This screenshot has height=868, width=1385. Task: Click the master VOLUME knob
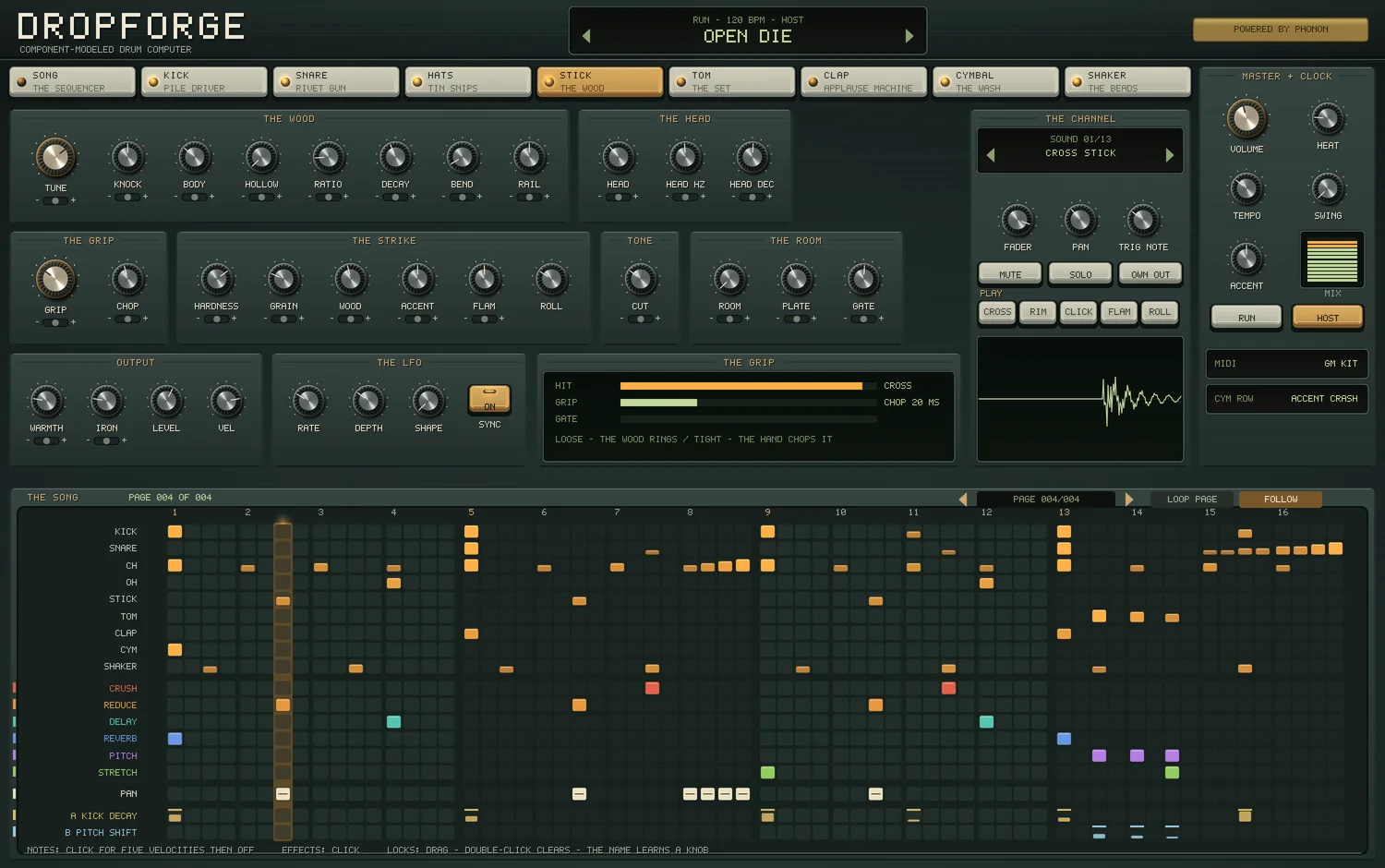[1246, 119]
